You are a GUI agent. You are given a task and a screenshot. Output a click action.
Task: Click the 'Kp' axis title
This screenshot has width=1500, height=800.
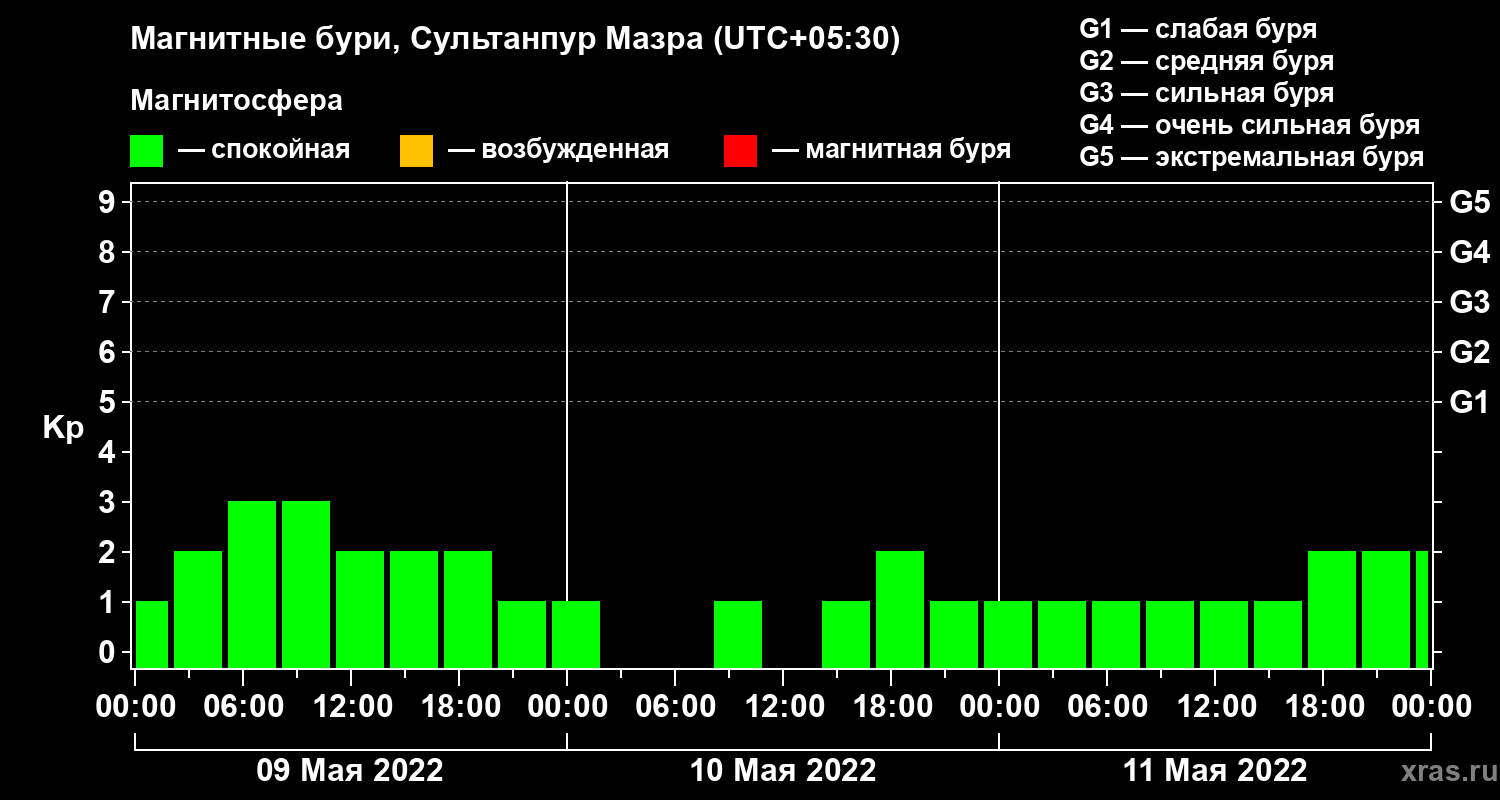(63, 428)
